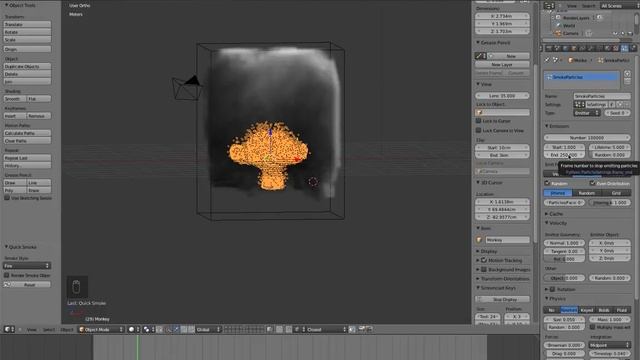The width and height of the screenshot is (640, 360).
Task: Click the Stop Display screencast button
Action: tap(502, 299)
